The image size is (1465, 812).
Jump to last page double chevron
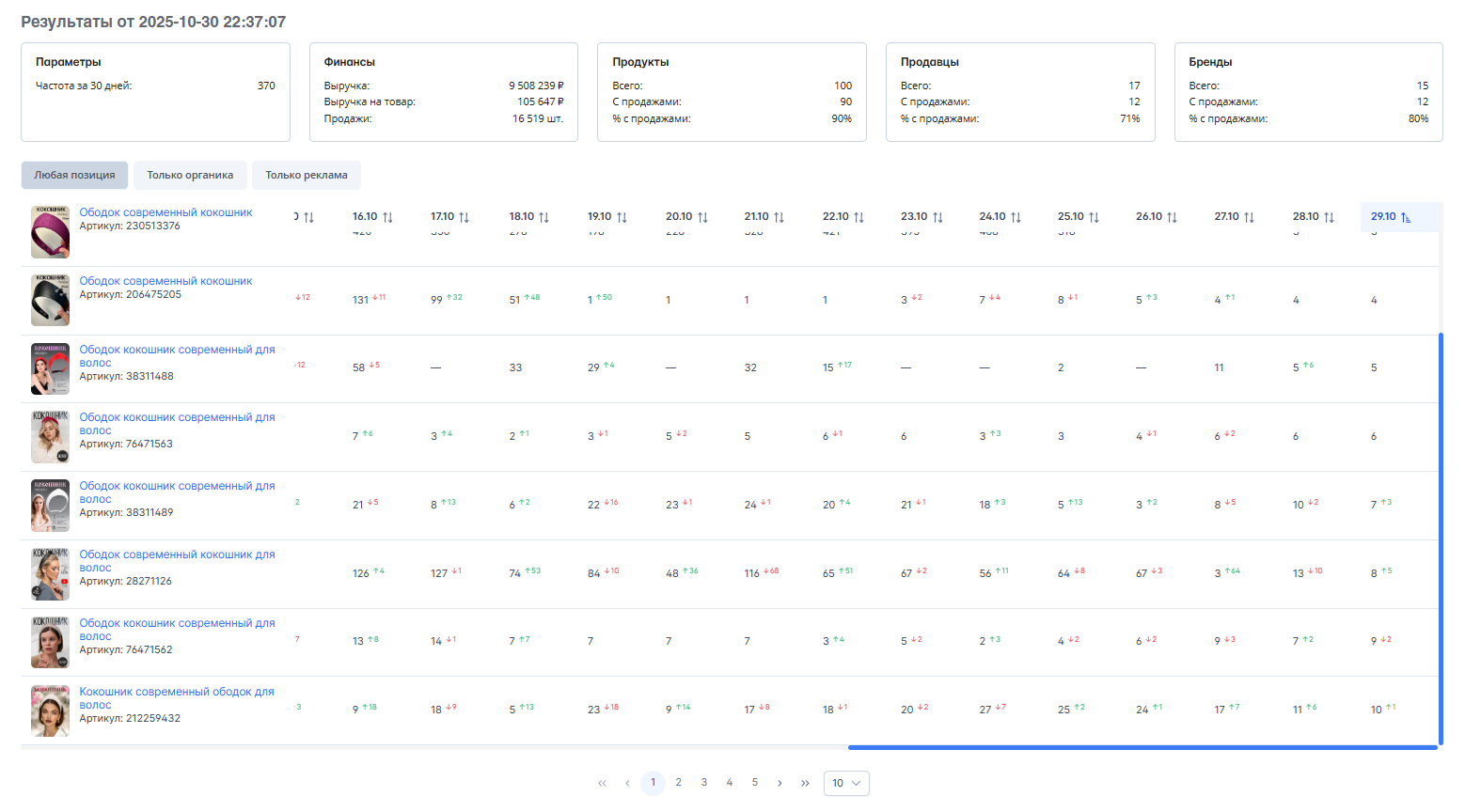coord(805,783)
